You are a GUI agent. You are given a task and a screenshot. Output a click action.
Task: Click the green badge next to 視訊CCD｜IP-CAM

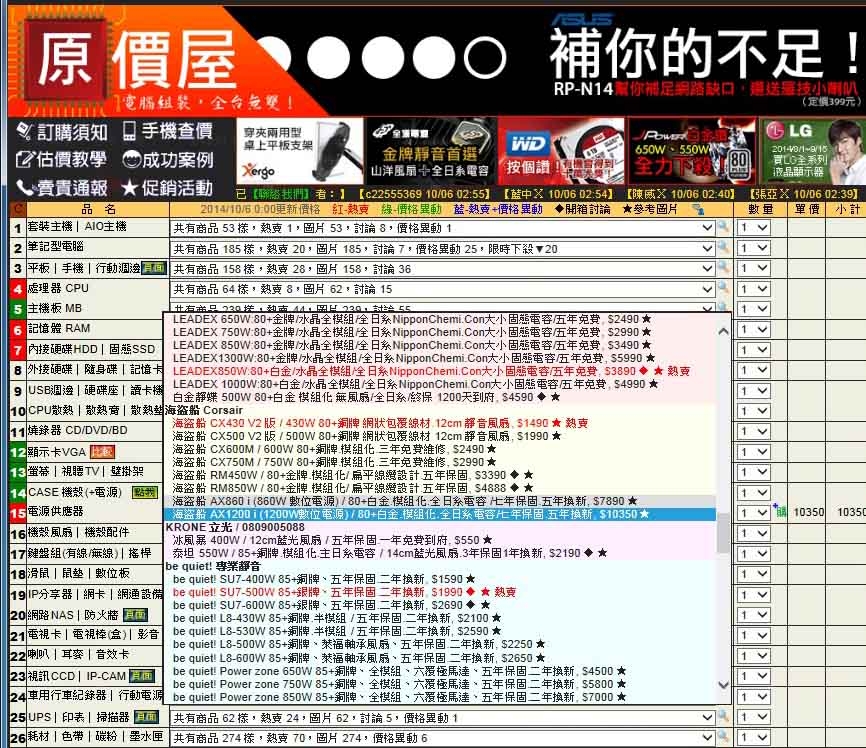click(142, 676)
